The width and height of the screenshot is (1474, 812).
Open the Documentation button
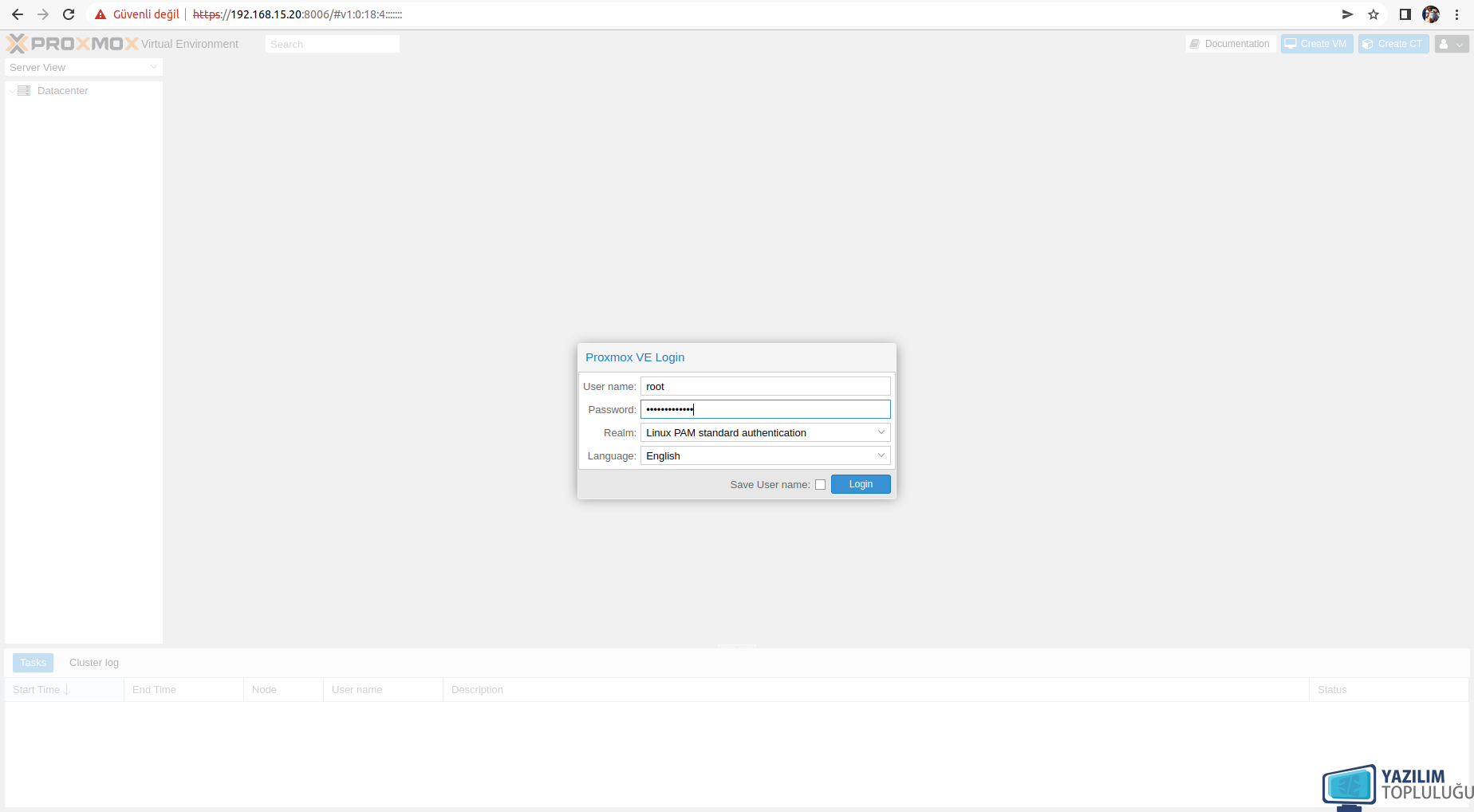[x=1230, y=44]
